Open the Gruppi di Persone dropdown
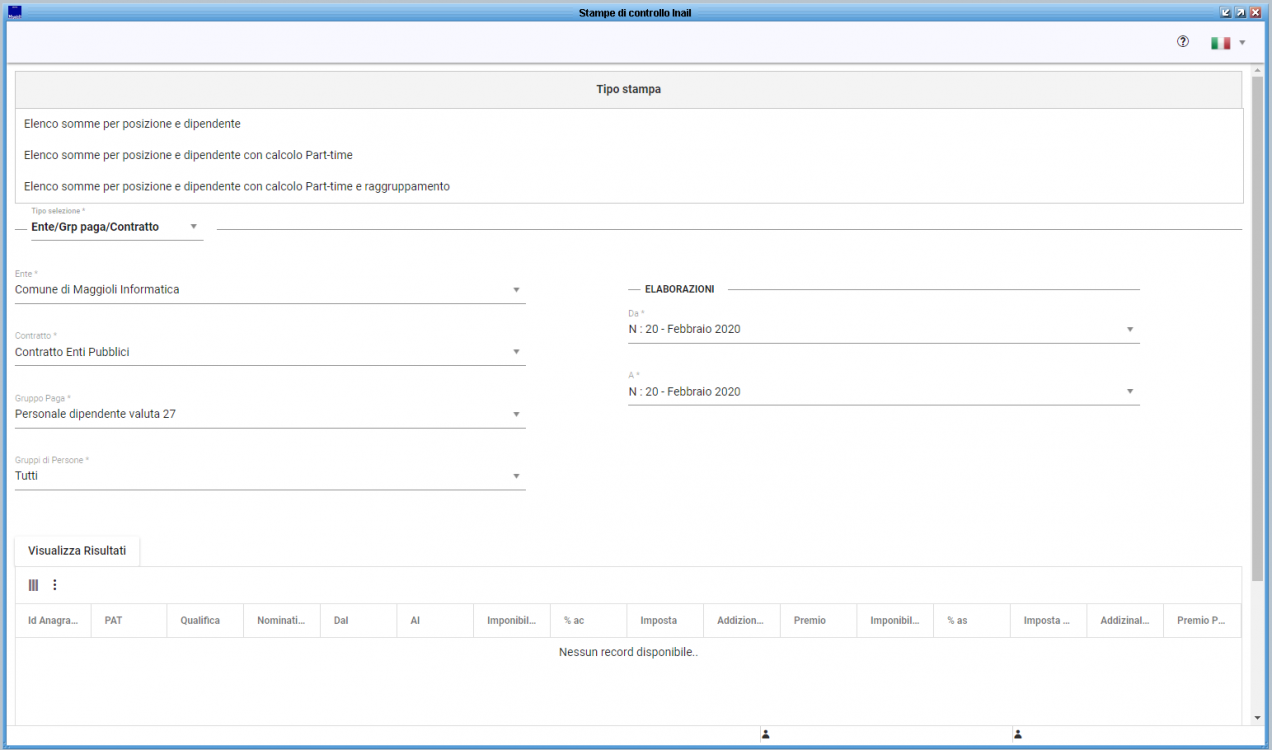 tap(516, 476)
